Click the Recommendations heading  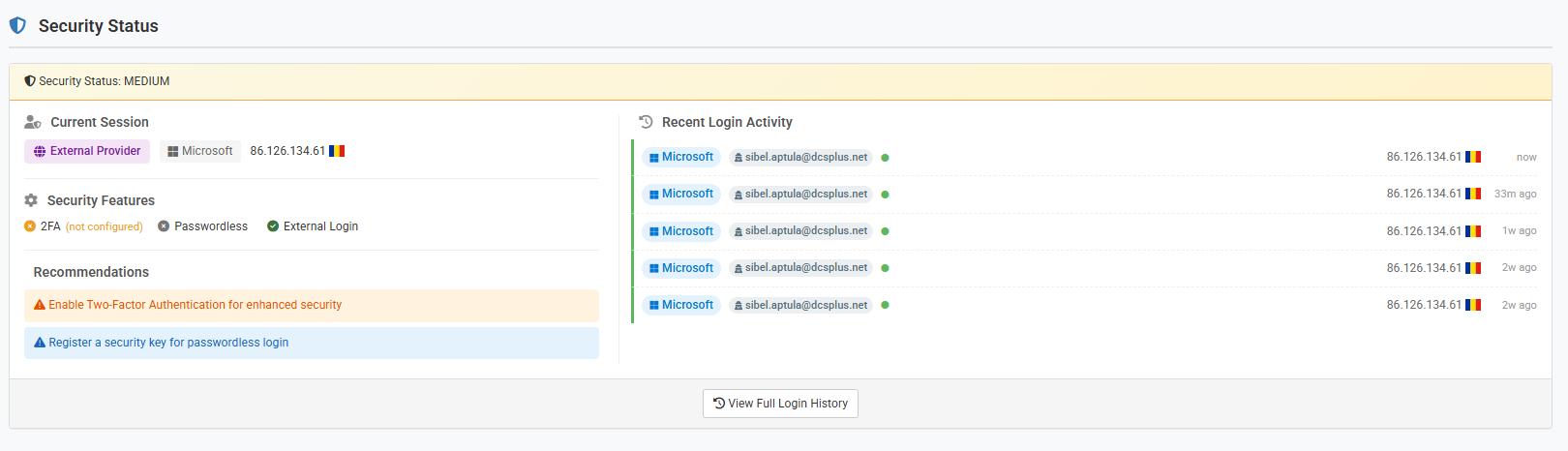point(91,272)
